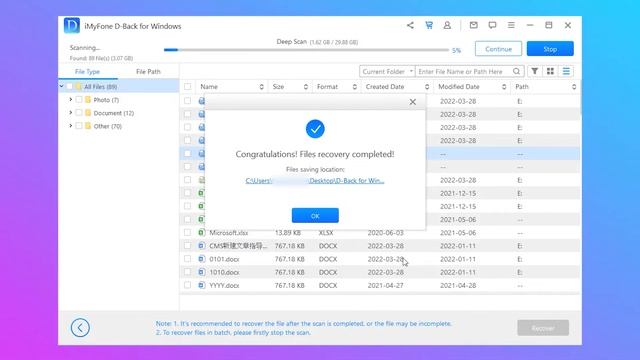Check the Microsoft.xlsx row checkbox
The height and width of the screenshot is (360, 640).
click(x=187, y=233)
